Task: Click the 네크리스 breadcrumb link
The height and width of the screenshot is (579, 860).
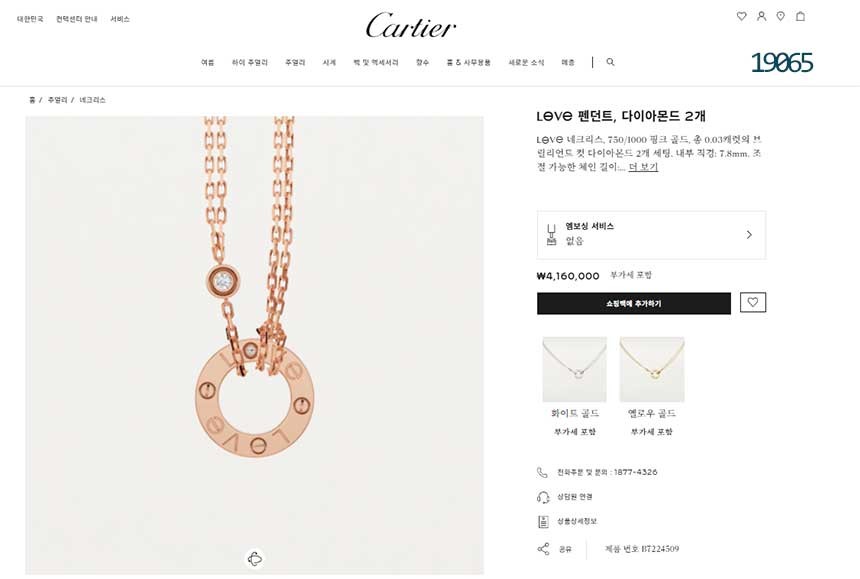Action: pos(92,100)
